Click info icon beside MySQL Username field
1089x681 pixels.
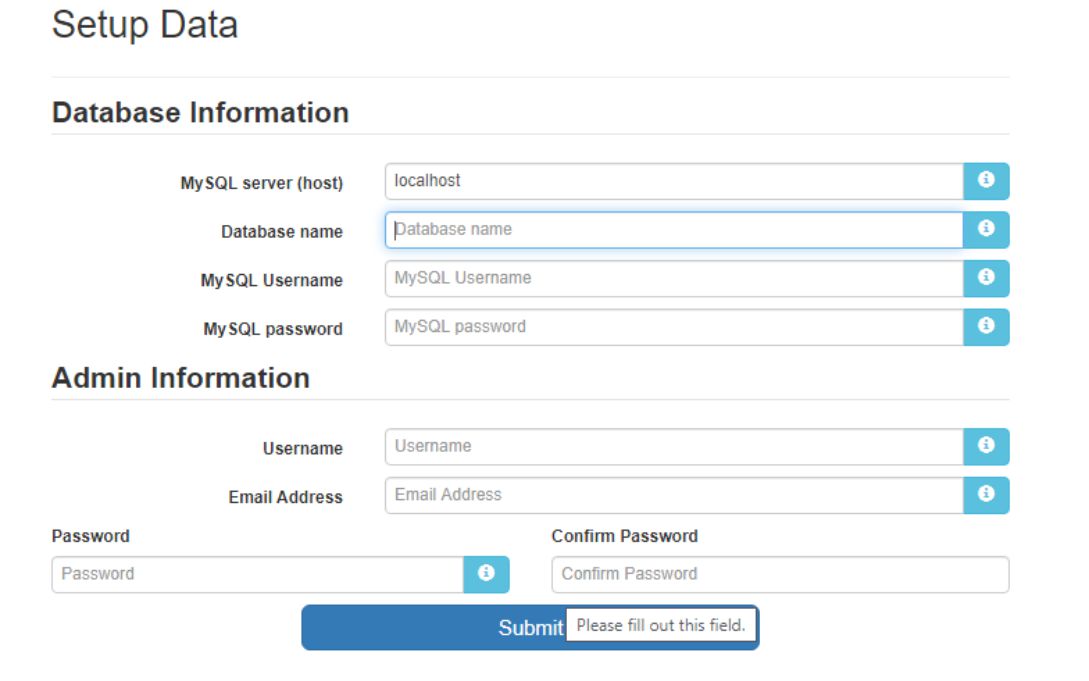point(986,278)
